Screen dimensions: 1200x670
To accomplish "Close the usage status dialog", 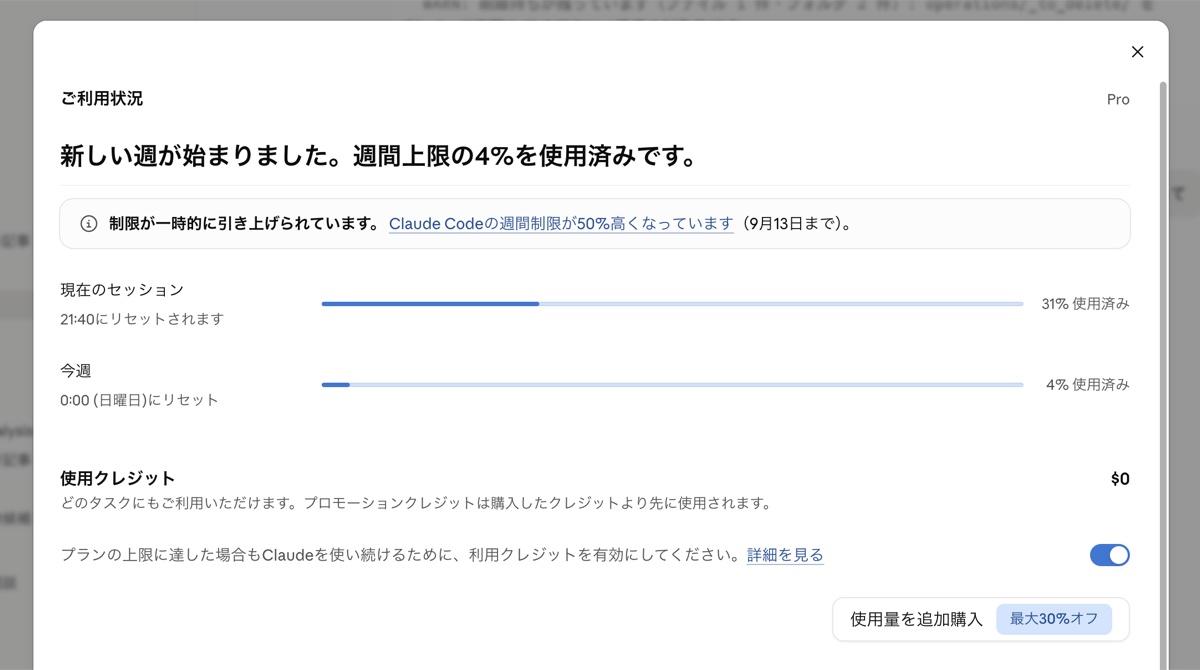I will (x=1137, y=52).
